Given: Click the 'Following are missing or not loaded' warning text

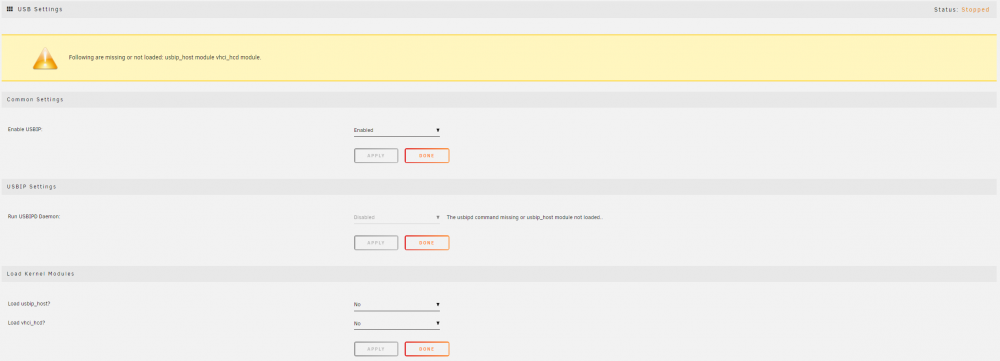Looking at the screenshot, I should (x=165, y=57).
